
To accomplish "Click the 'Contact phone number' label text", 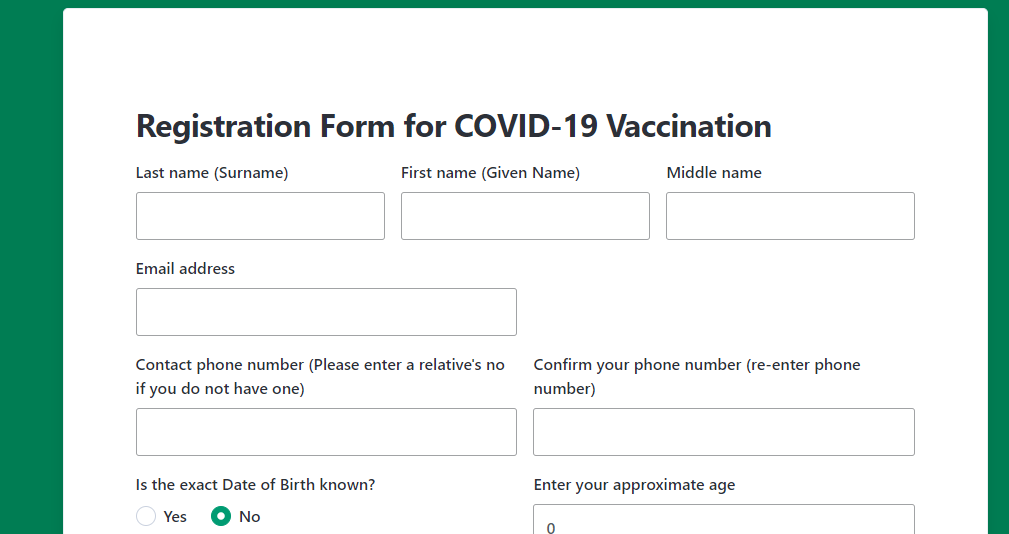I will [x=320, y=376].
